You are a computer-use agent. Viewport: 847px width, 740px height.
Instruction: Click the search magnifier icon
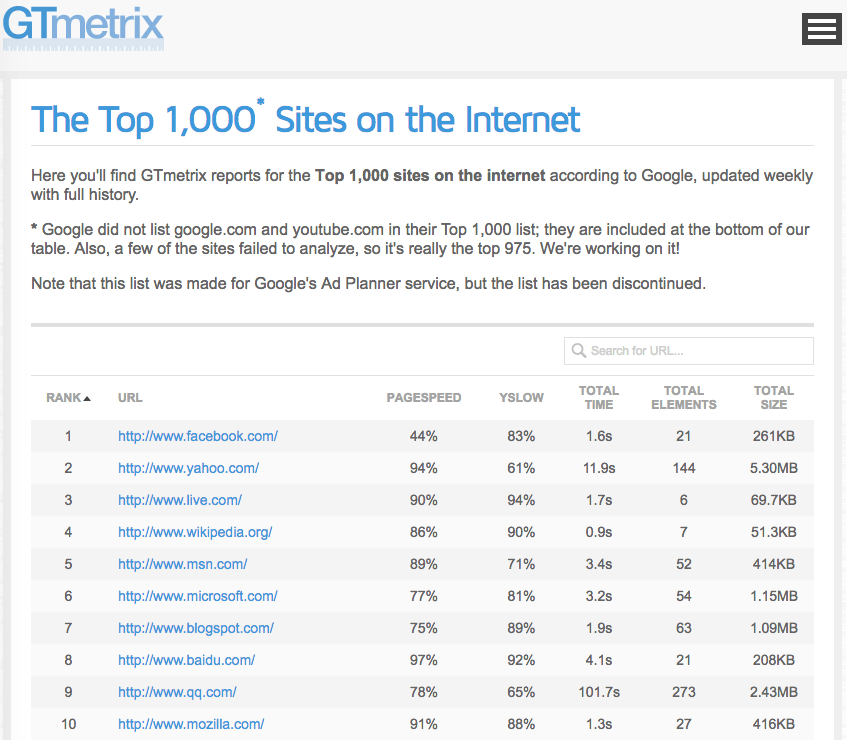point(579,351)
